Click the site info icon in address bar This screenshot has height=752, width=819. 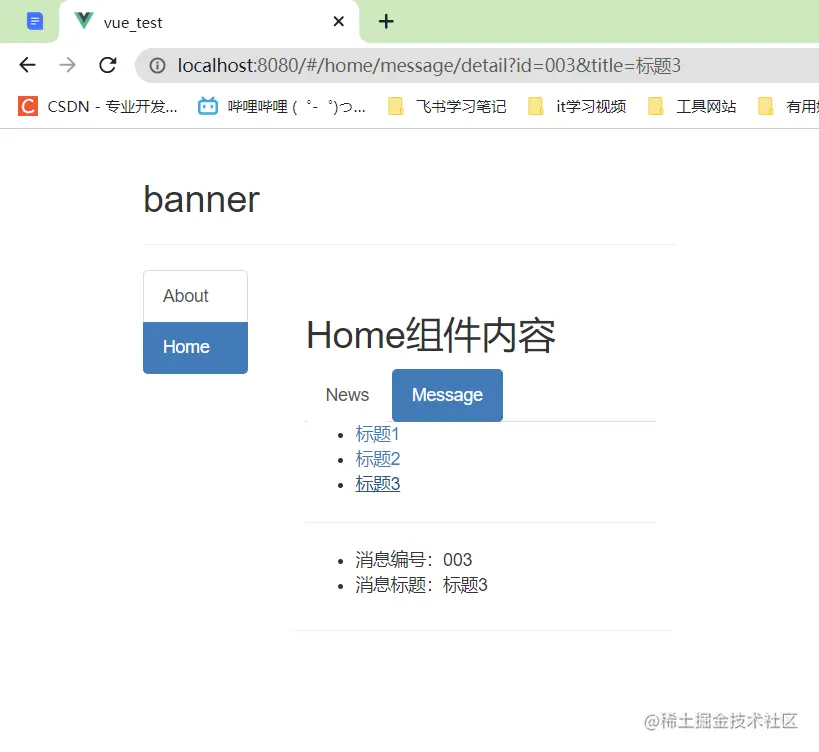pyautogui.click(x=157, y=66)
